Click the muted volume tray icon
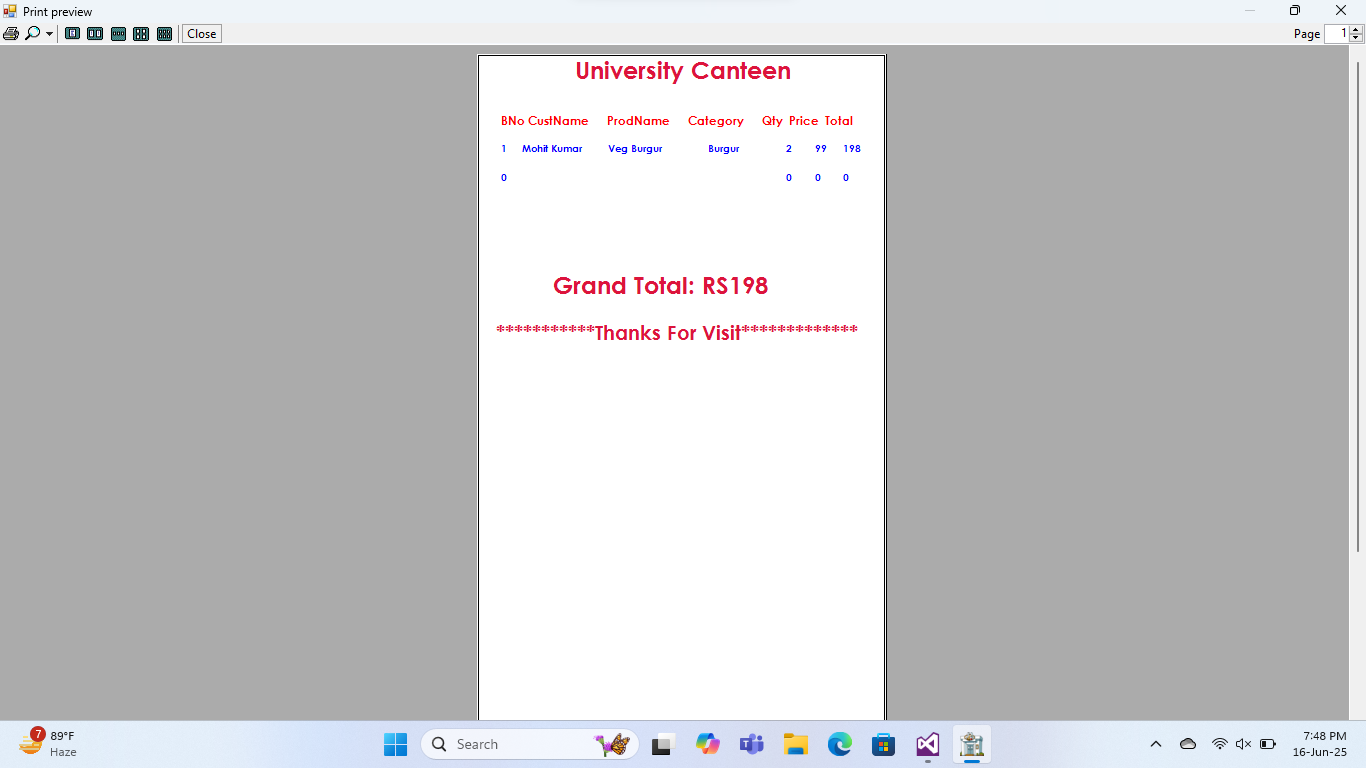This screenshot has width=1366, height=768. pyautogui.click(x=1244, y=744)
